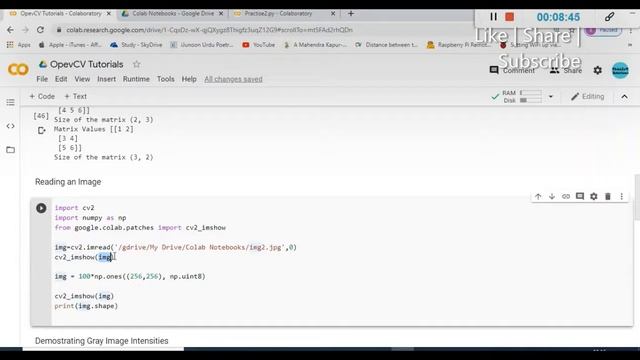Open Files folder sidebar icon
The width and height of the screenshot is (640, 360).
click(x=11, y=150)
